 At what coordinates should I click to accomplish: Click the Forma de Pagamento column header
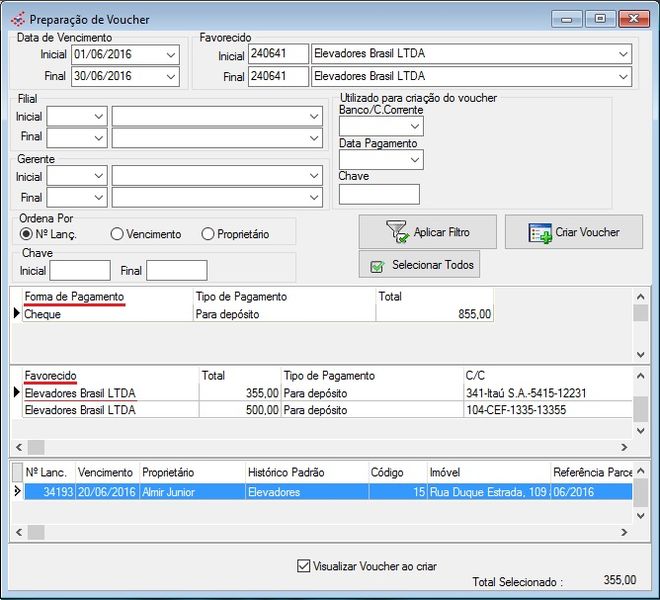(74, 297)
